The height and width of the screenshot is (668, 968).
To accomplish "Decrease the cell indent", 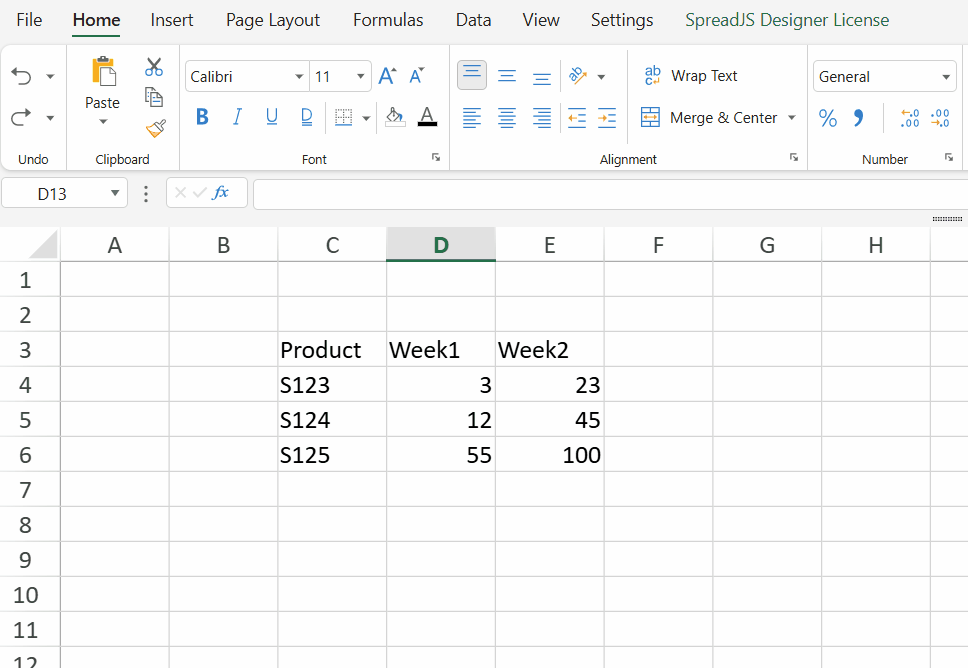I will [577, 117].
